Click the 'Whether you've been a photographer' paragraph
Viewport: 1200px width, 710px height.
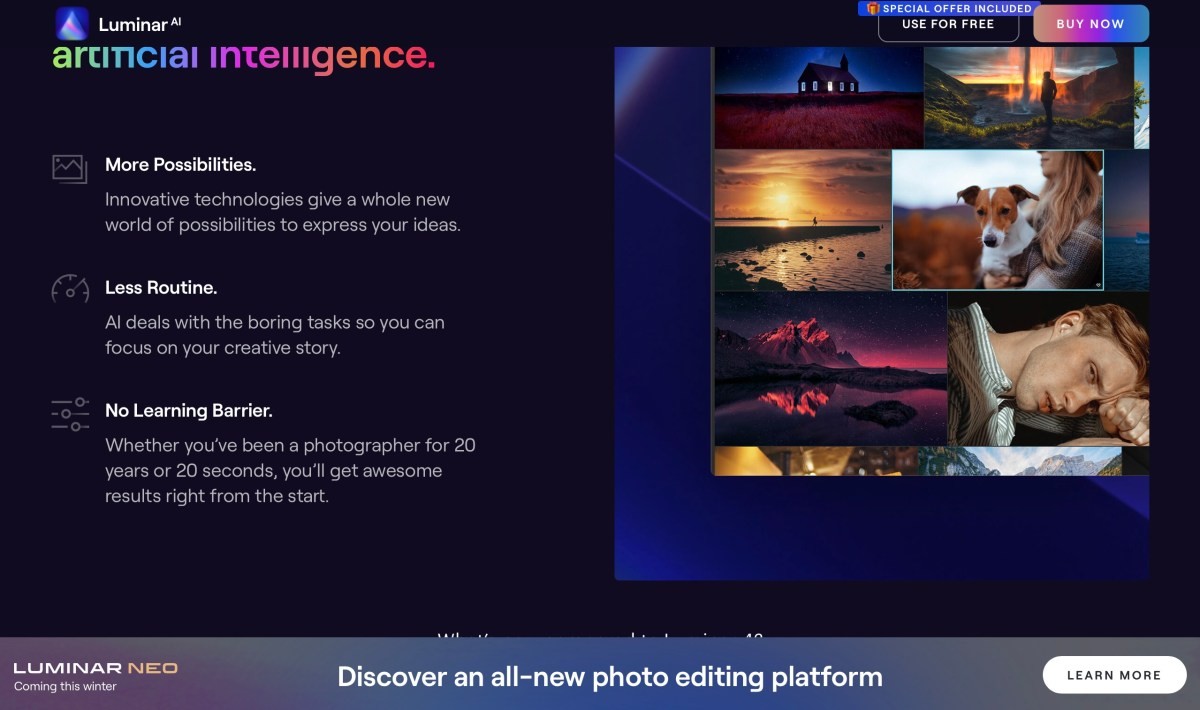pos(290,470)
